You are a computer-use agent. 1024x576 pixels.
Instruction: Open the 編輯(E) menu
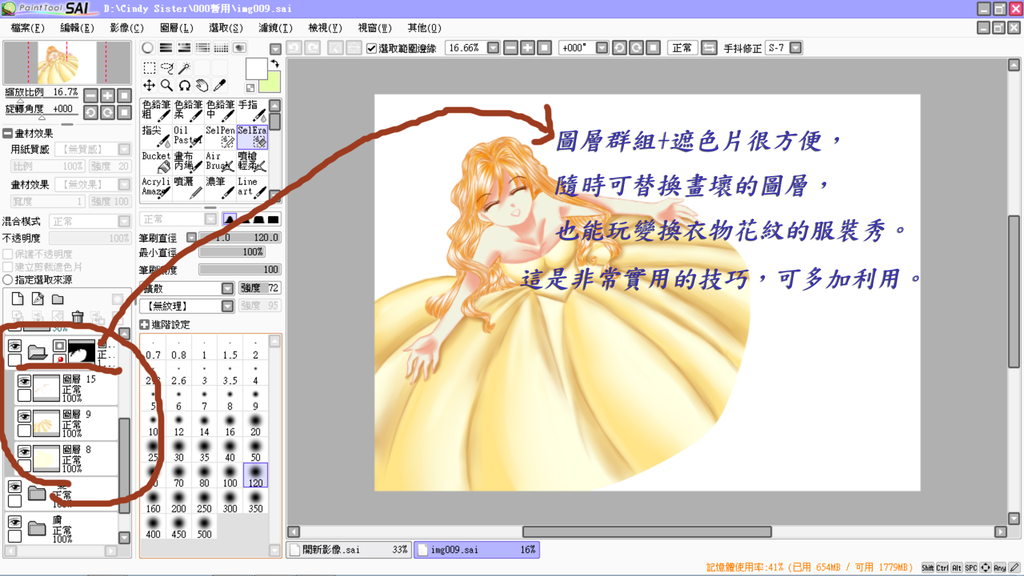point(77,28)
